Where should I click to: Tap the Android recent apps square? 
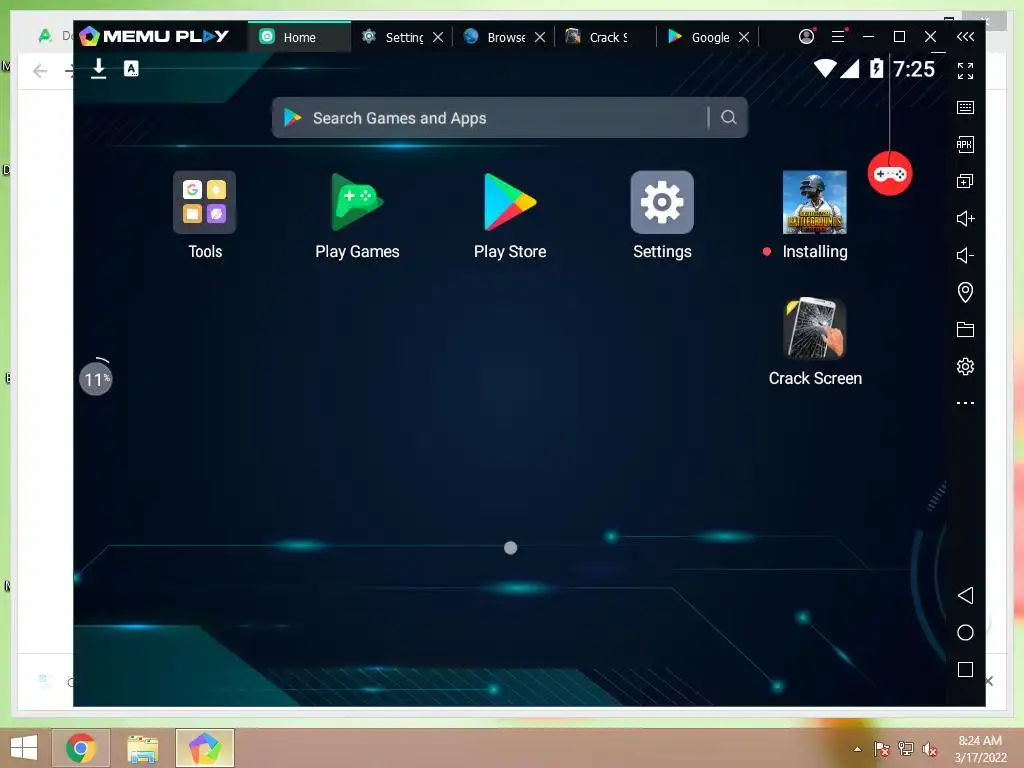coord(965,669)
